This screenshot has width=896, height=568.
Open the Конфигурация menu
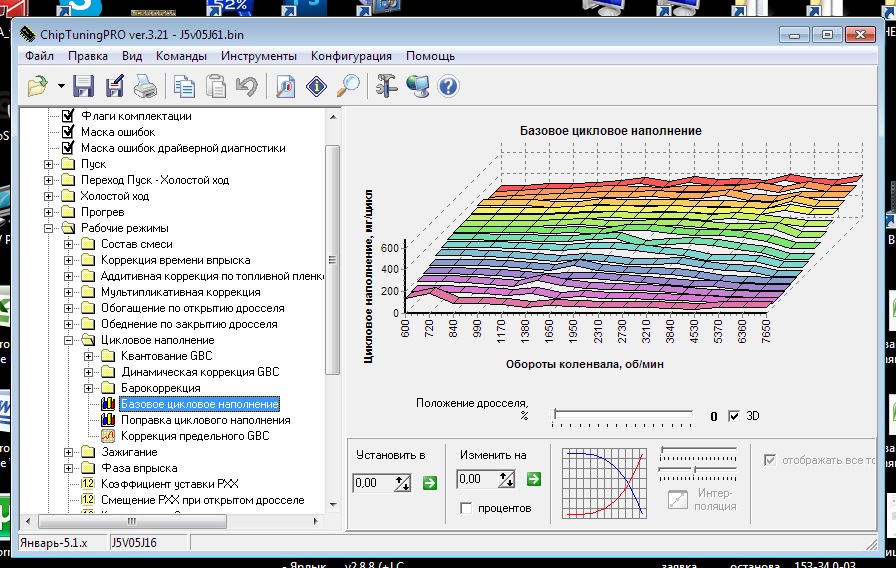[351, 56]
